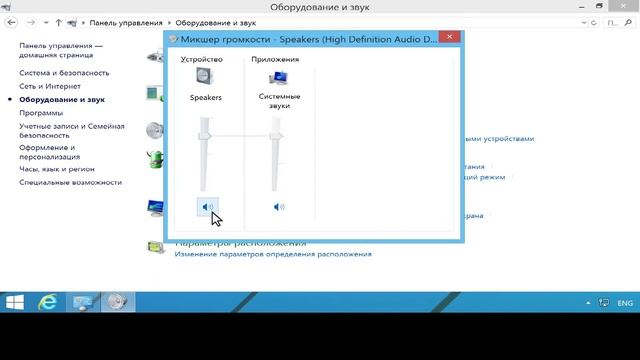Go up one level with Up arrow

[x=58, y=23]
